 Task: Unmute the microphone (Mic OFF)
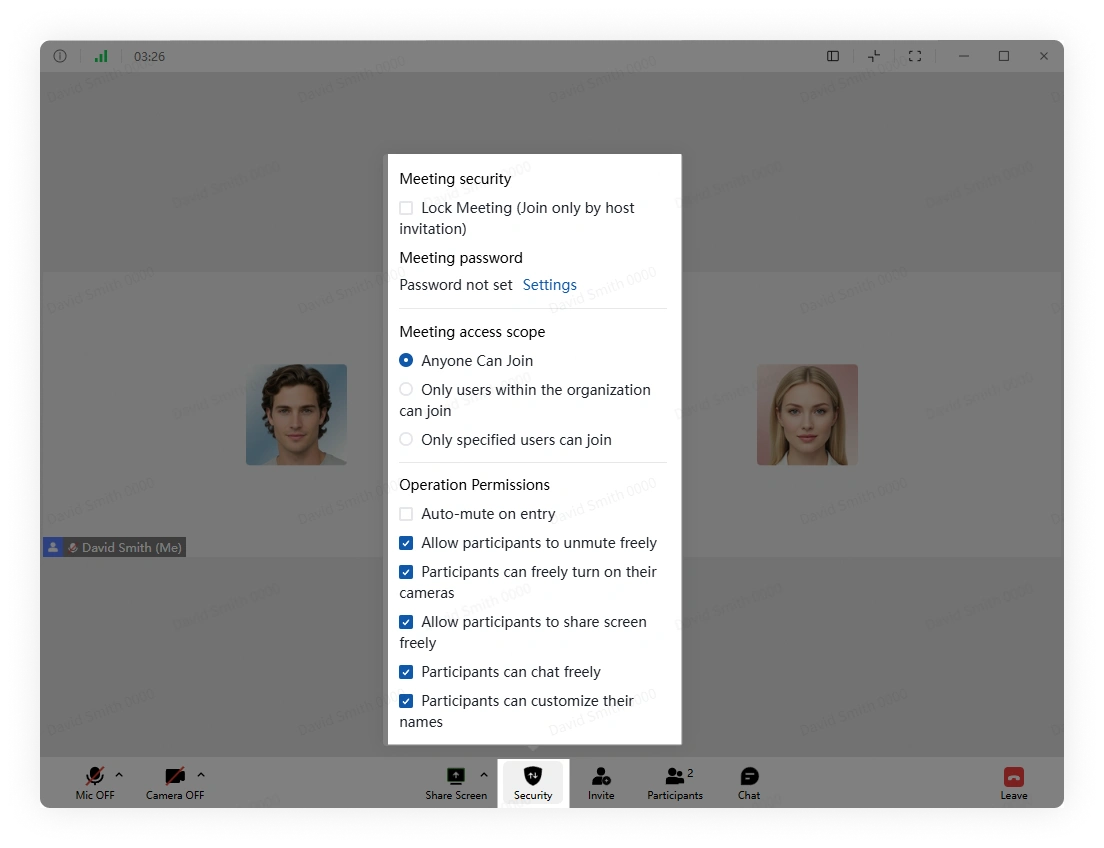(95, 783)
